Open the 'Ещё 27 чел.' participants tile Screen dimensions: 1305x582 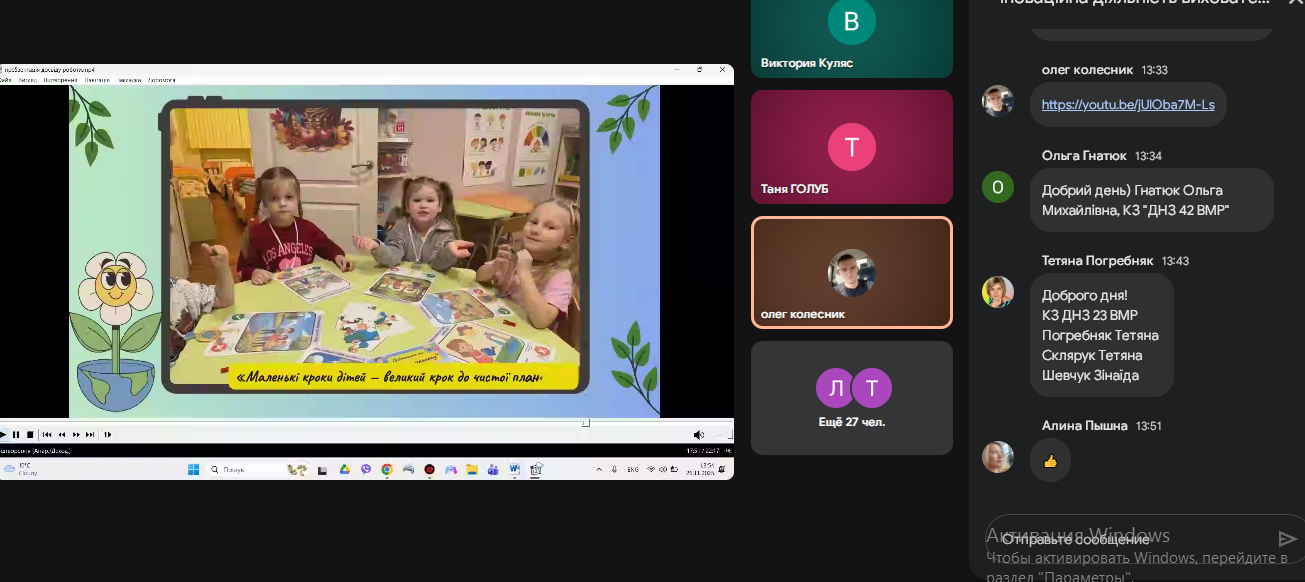click(x=852, y=398)
